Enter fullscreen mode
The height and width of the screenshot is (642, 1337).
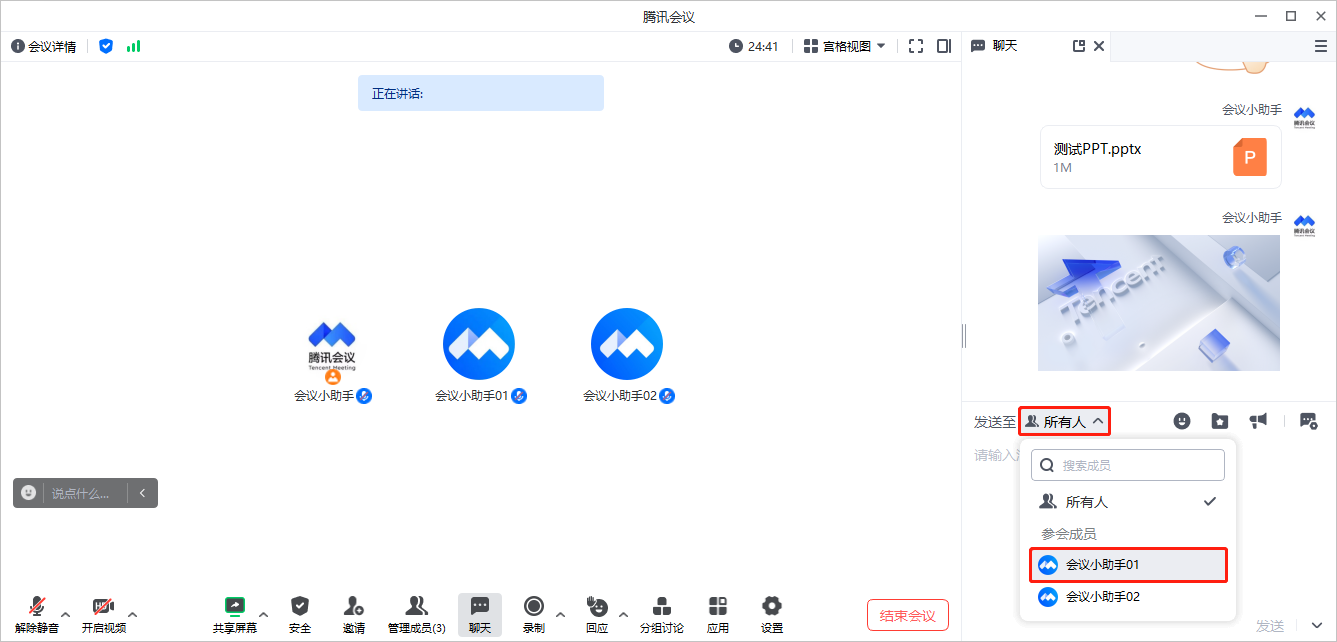click(x=916, y=46)
